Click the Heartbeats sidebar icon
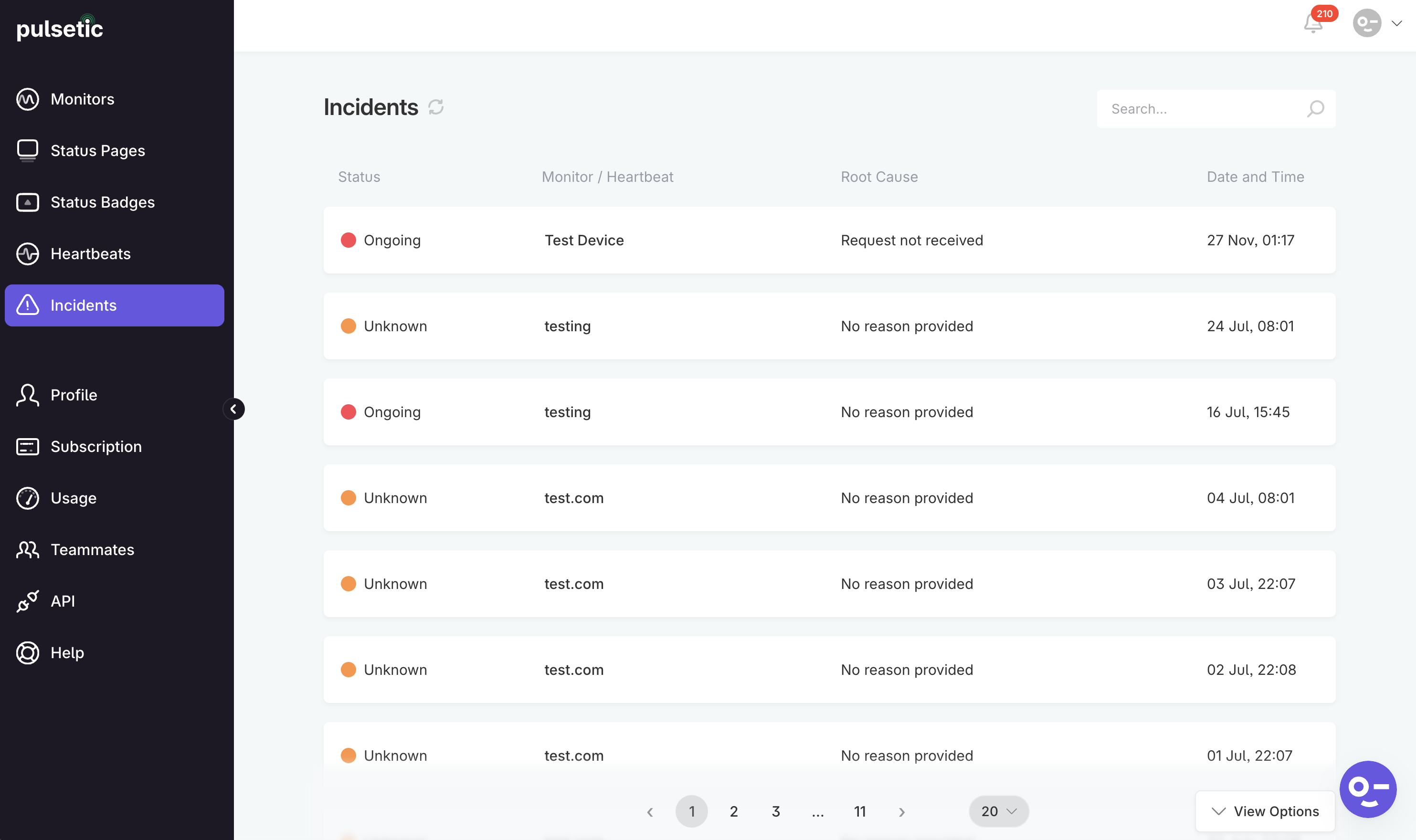The height and width of the screenshot is (840, 1416). [27, 253]
